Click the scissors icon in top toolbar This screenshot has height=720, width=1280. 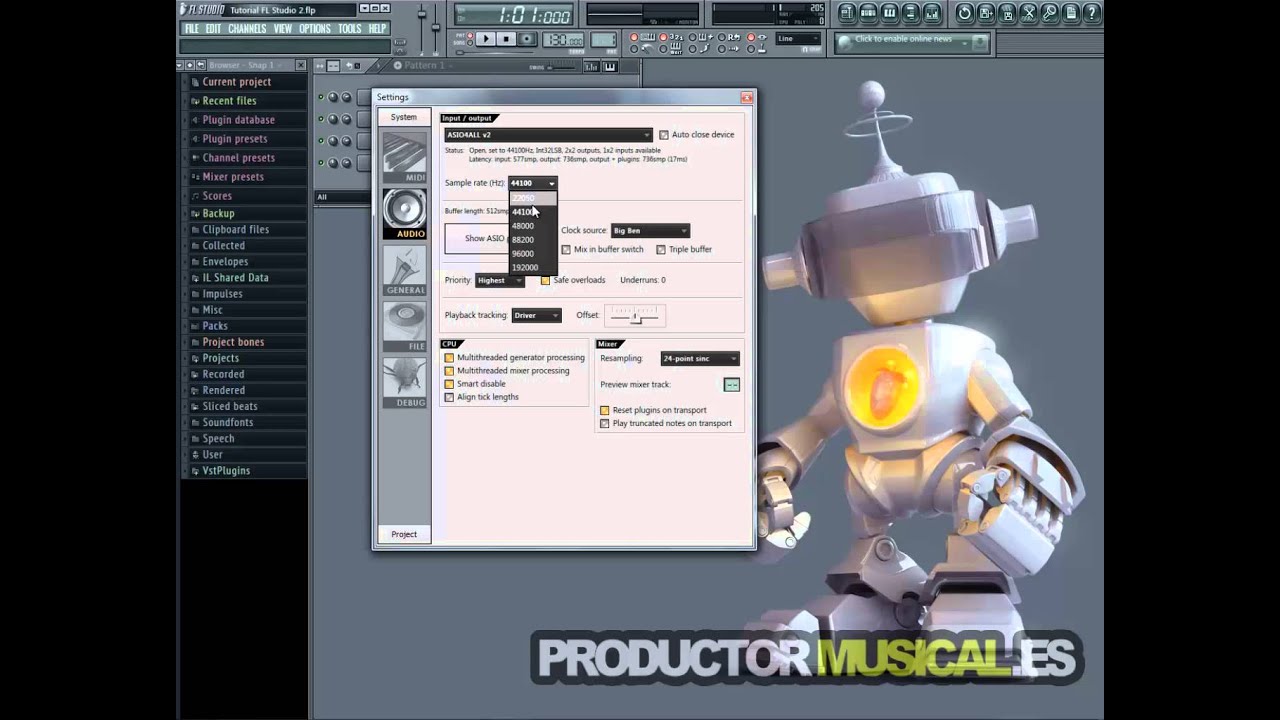(1028, 12)
